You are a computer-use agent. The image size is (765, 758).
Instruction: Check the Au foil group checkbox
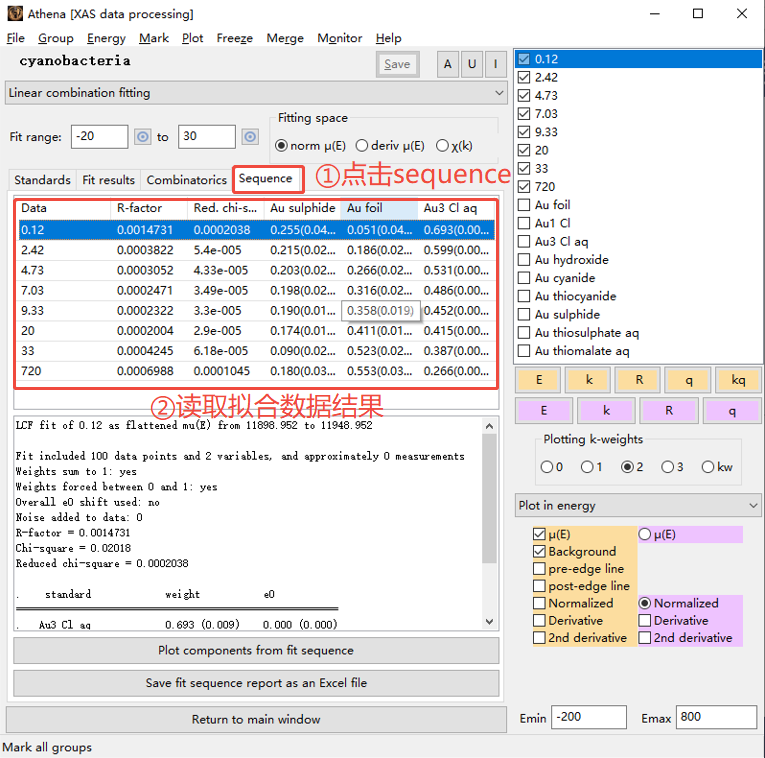524,205
